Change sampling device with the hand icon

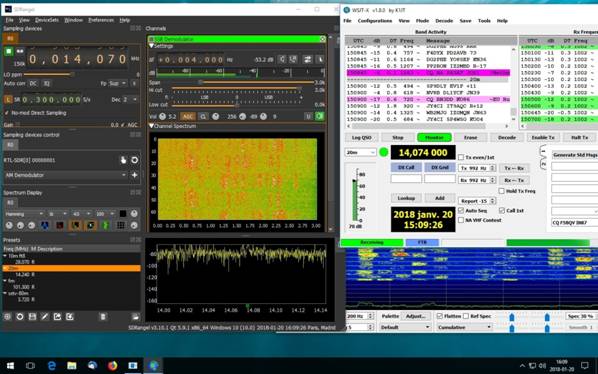pos(123,160)
